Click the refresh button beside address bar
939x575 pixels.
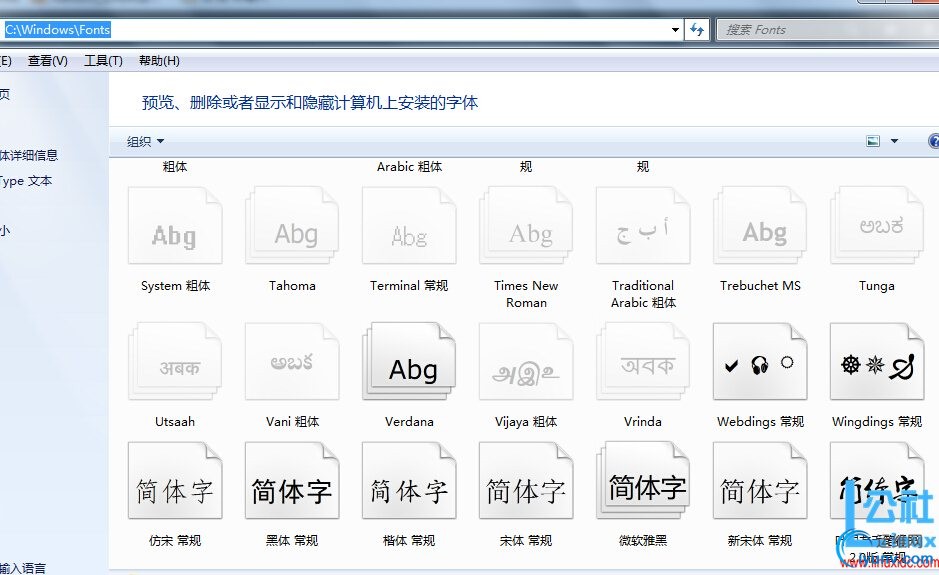click(x=697, y=29)
